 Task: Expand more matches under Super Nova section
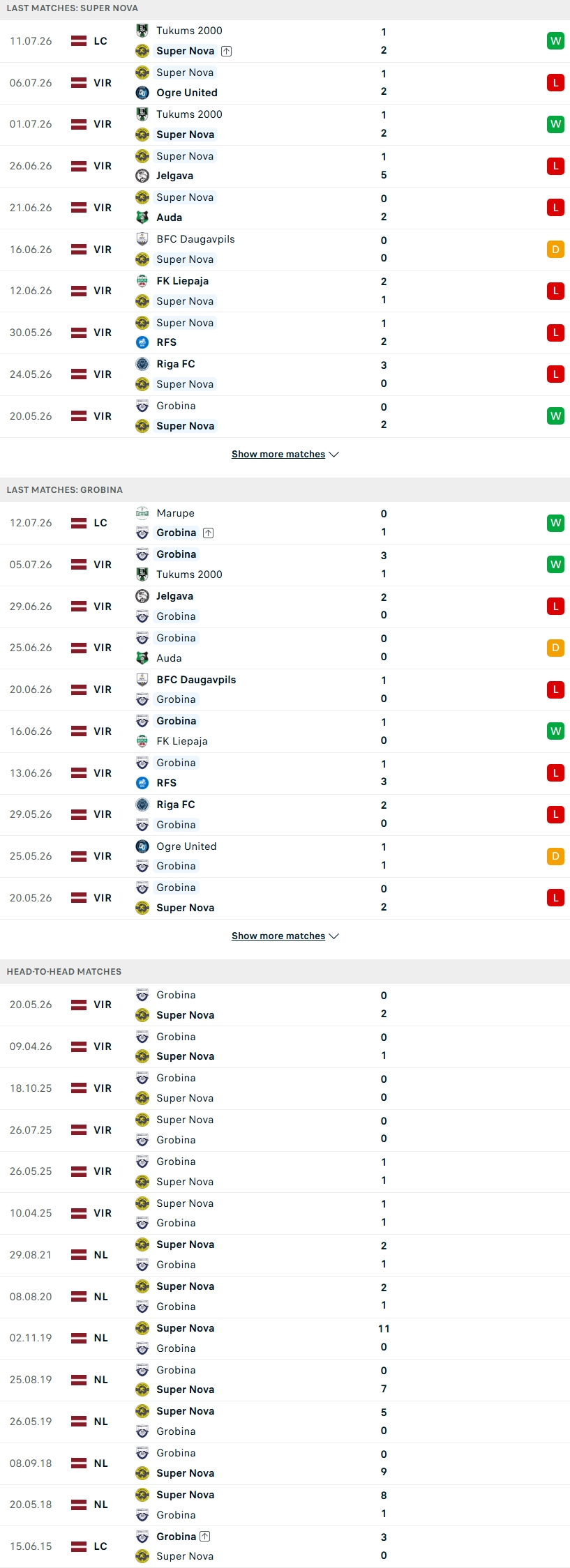[x=285, y=454]
